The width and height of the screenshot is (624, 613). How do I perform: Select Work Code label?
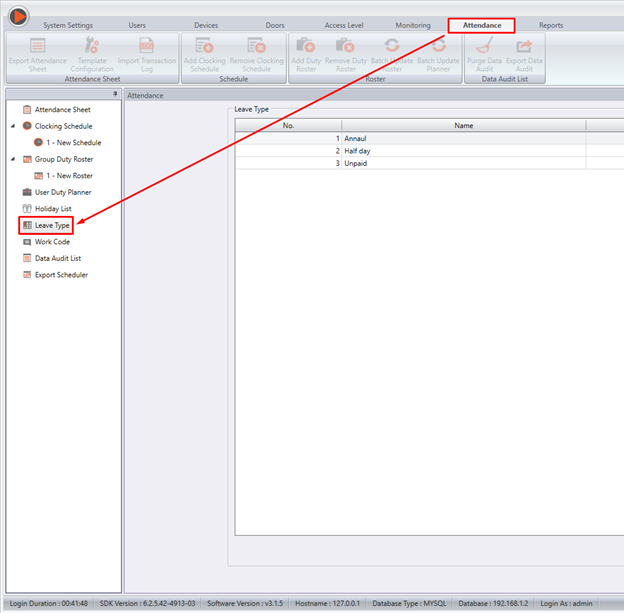point(52,242)
